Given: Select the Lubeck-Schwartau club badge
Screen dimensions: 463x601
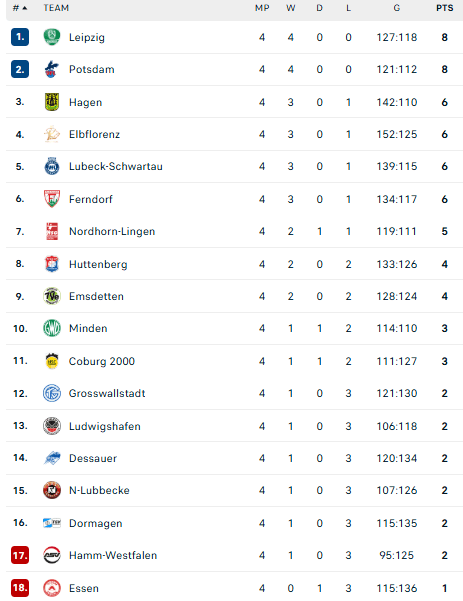Looking at the screenshot, I should point(52,166).
